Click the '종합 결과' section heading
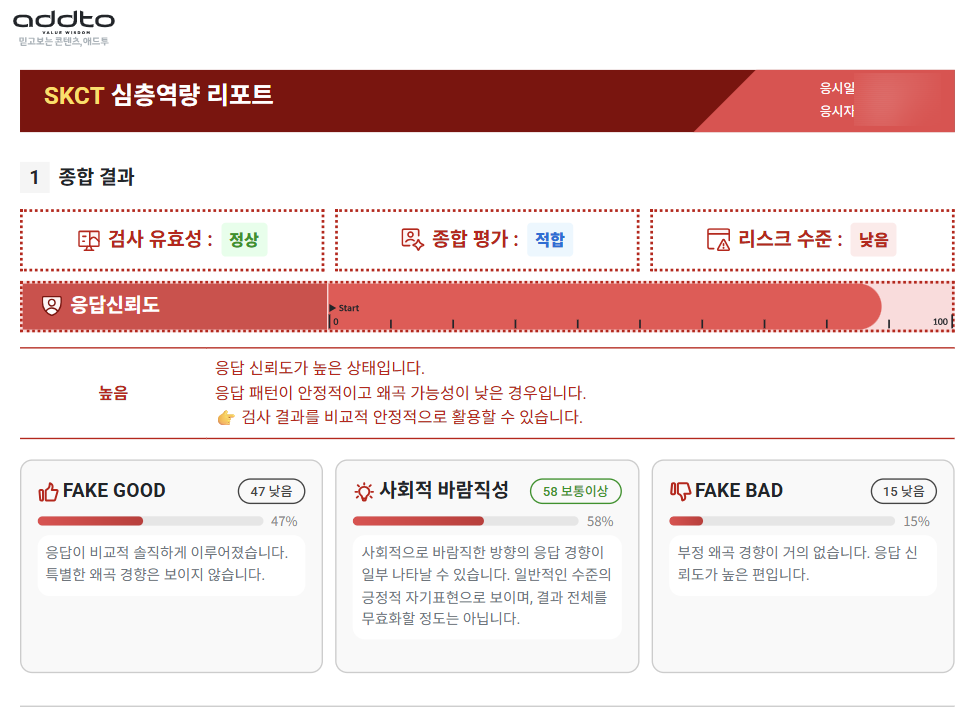This screenshot has width=971, height=708. (x=96, y=177)
